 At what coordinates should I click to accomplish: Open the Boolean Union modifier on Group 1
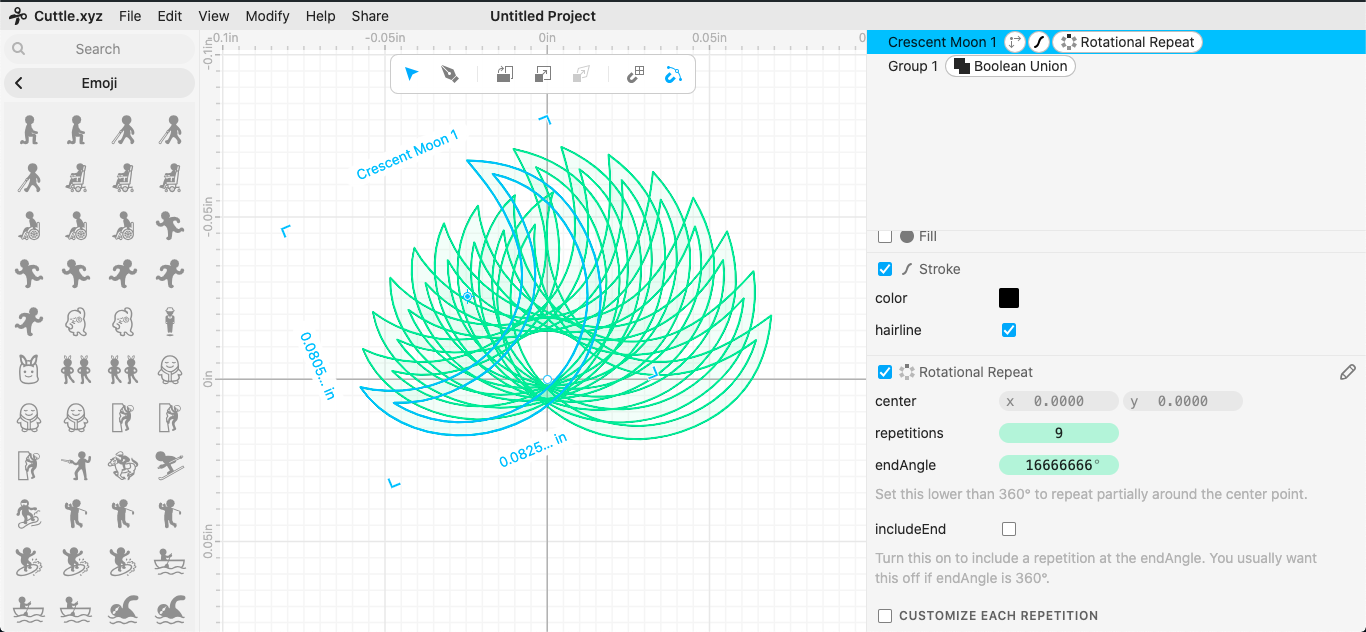[1010, 66]
